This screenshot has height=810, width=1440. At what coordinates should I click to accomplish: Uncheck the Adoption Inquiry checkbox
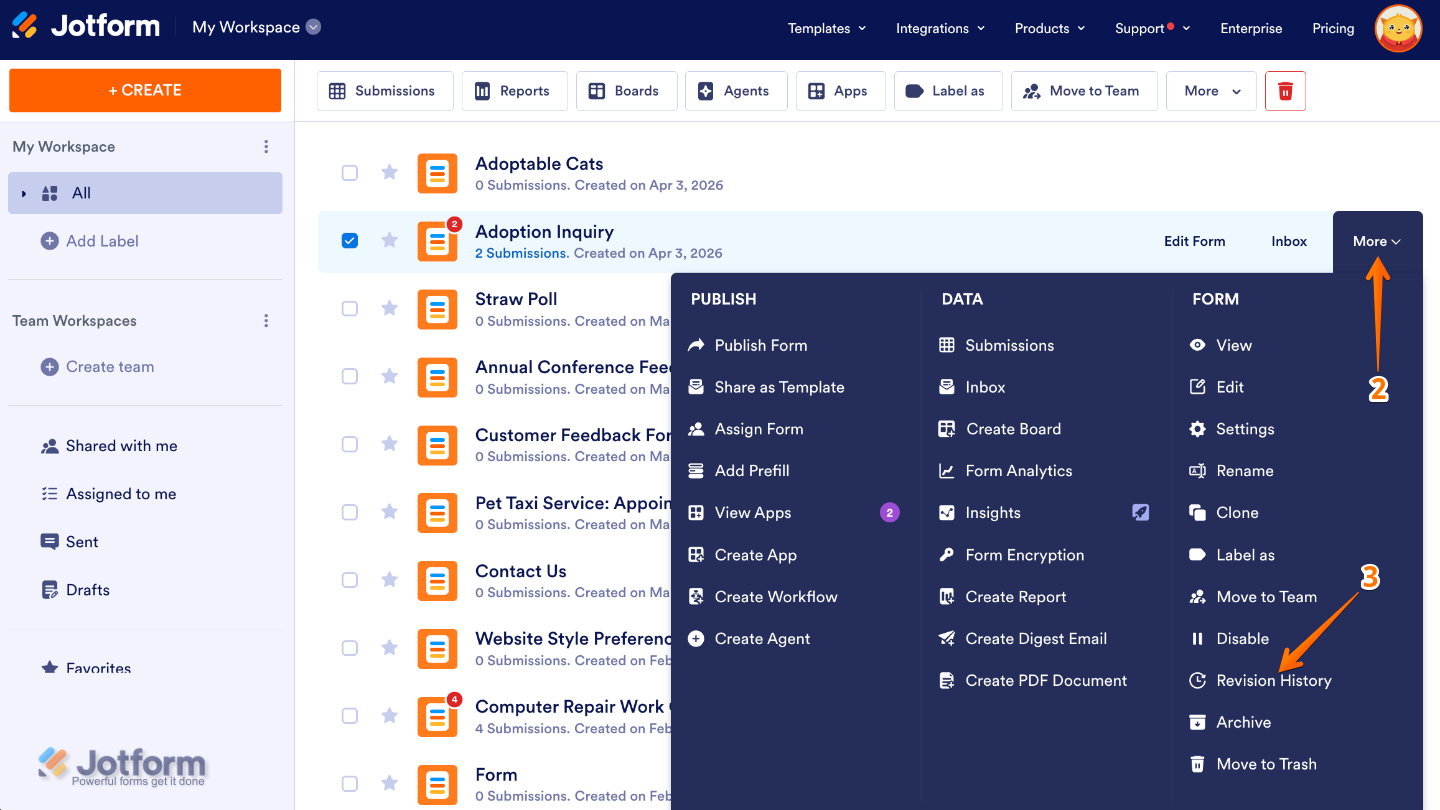(x=350, y=240)
